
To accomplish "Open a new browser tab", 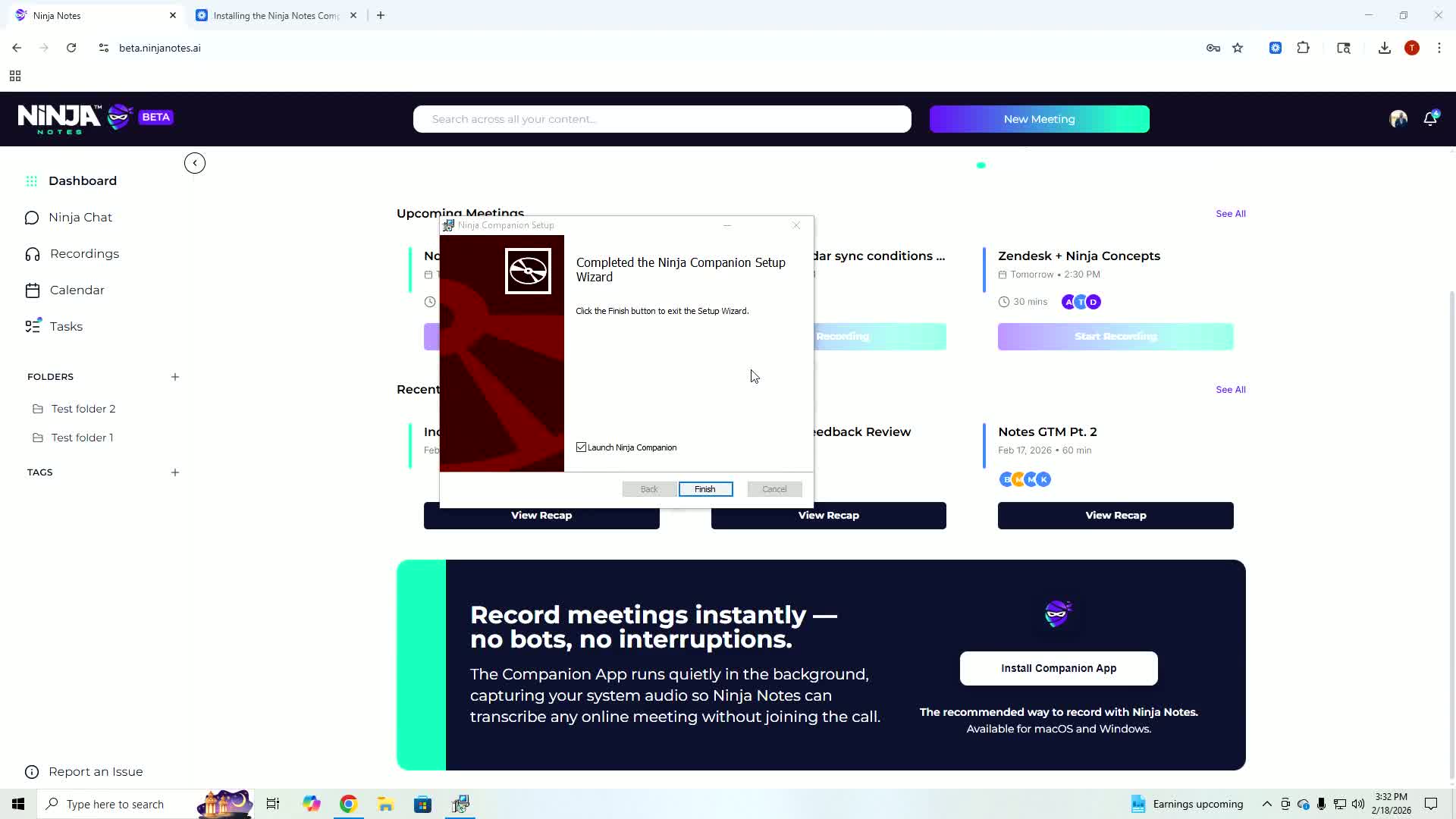I will click(381, 15).
